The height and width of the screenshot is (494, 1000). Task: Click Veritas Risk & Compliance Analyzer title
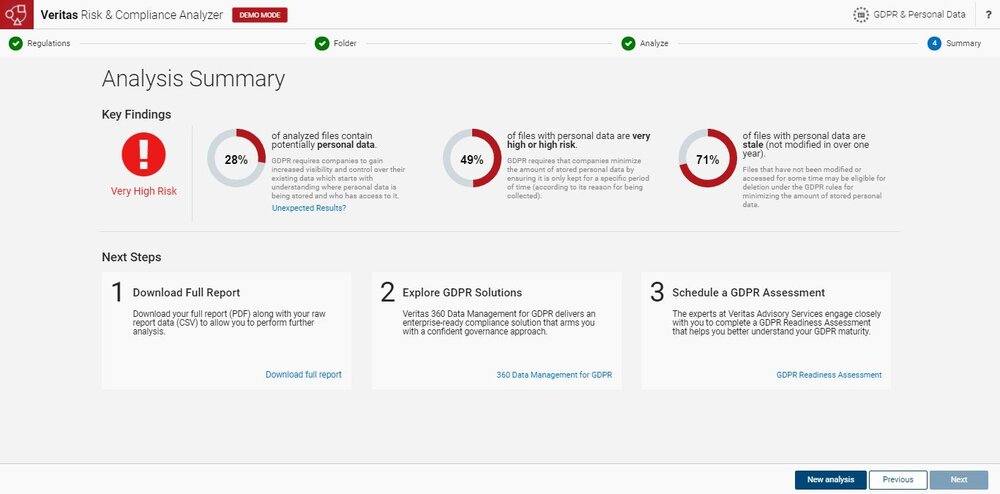click(x=131, y=15)
